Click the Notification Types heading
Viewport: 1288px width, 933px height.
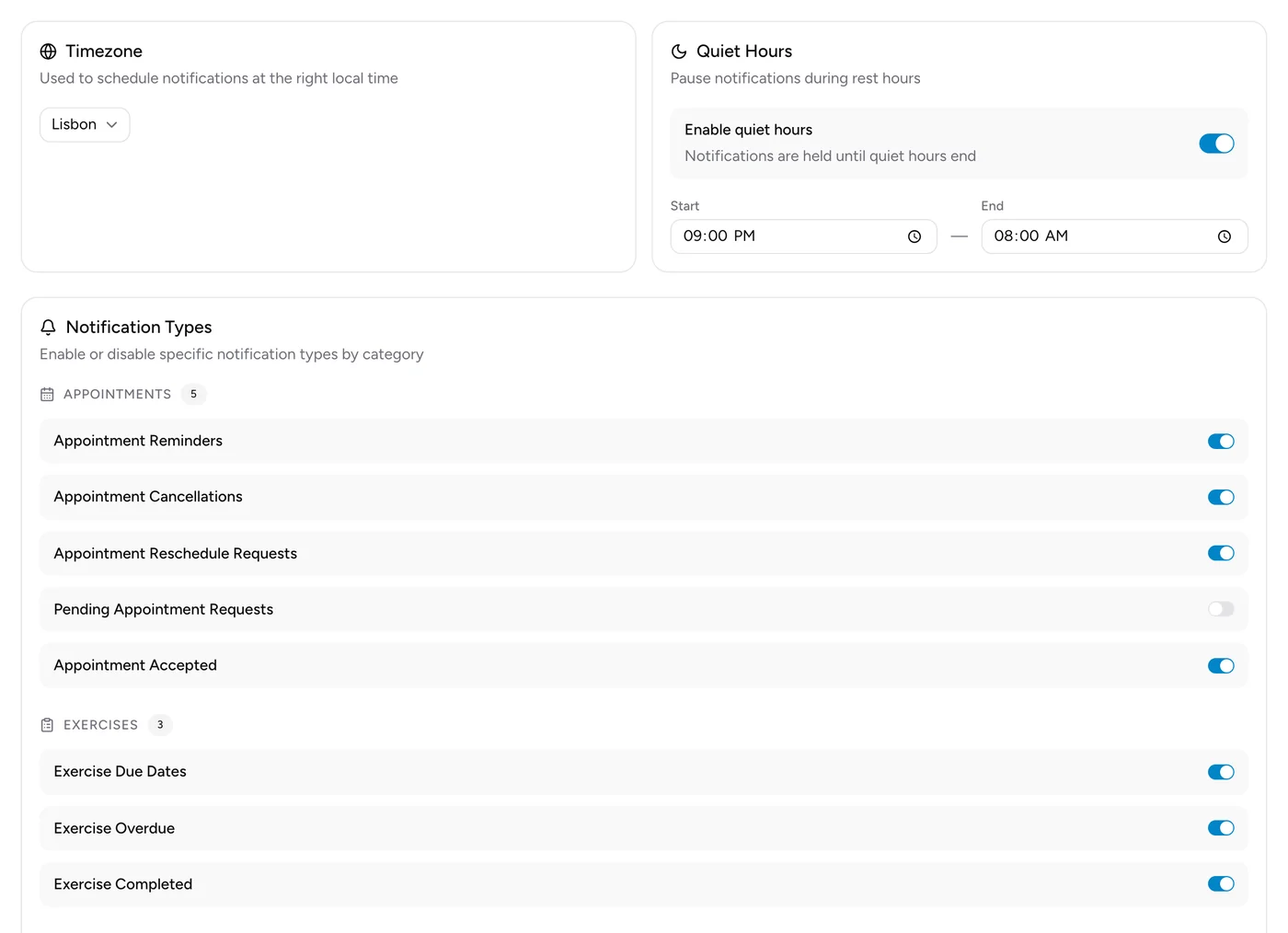point(139,328)
